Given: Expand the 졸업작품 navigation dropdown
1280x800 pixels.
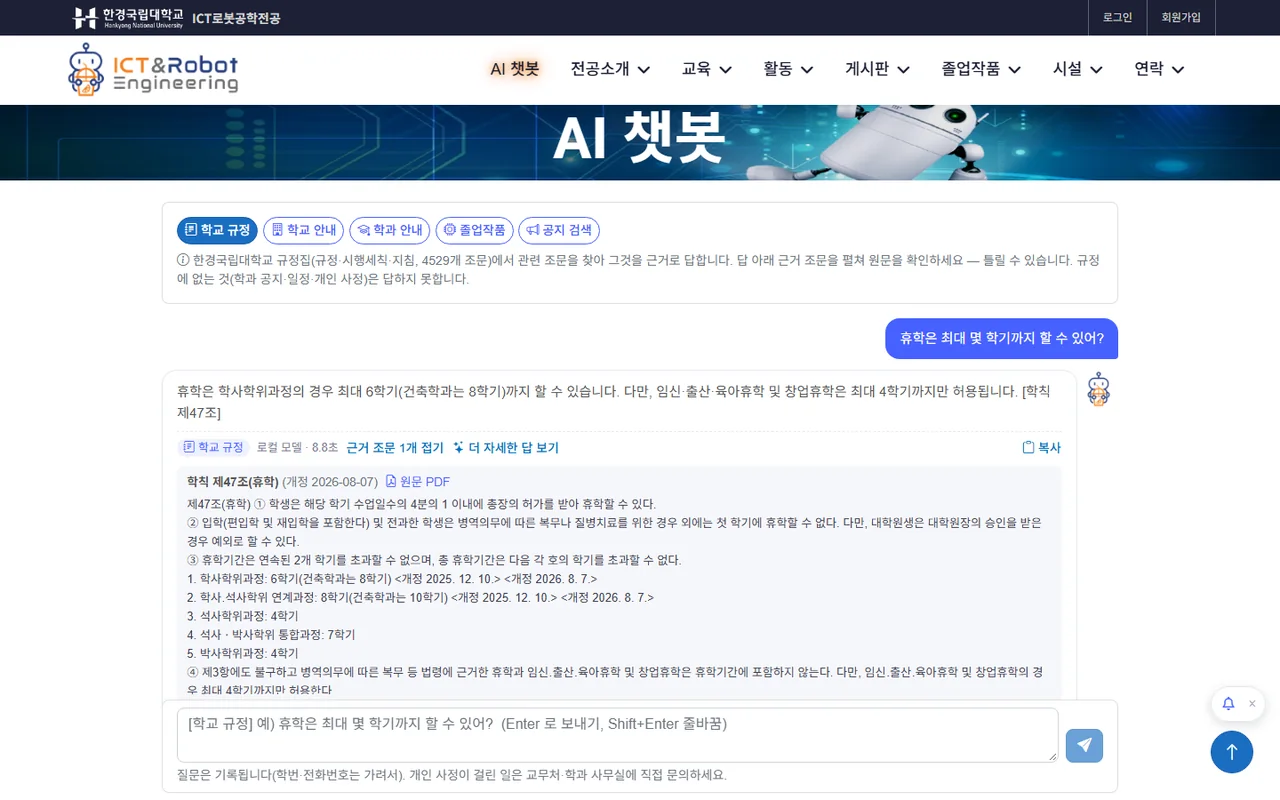Looking at the screenshot, I should tap(981, 69).
